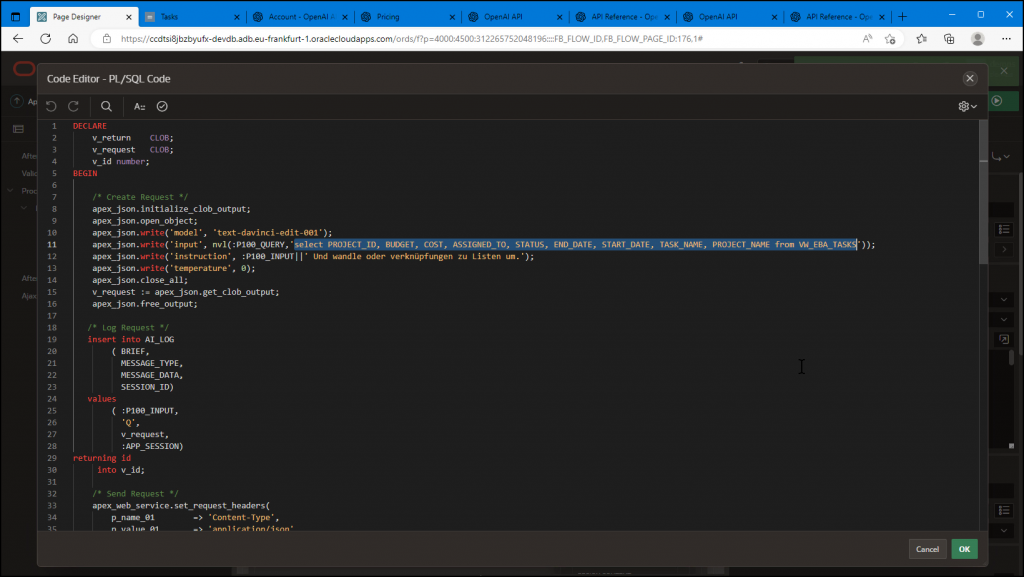The image size is (1024, 577).
Task: Click 'insert into AI_LOG' line
Action: 131,339
